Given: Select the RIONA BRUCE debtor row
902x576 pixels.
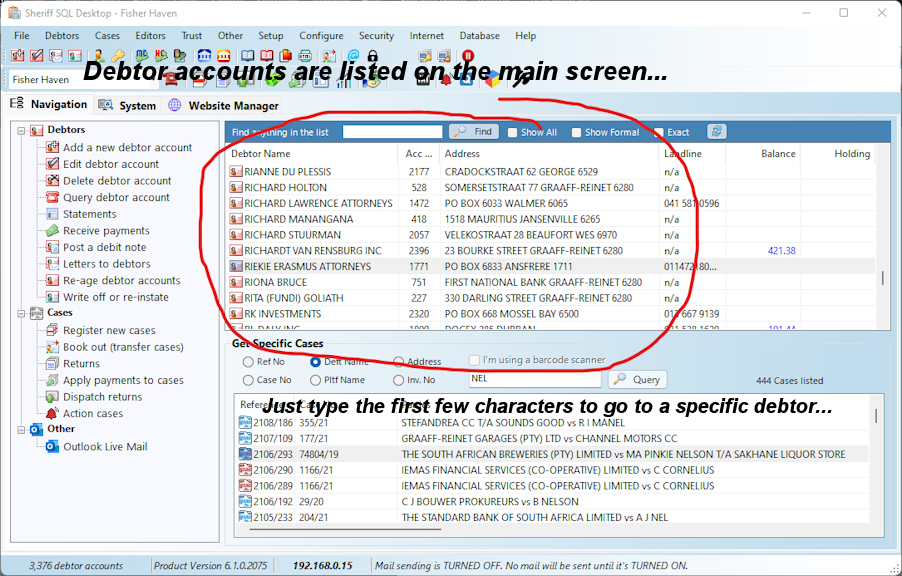Looking at the screenshot, I should pos(552,283).
